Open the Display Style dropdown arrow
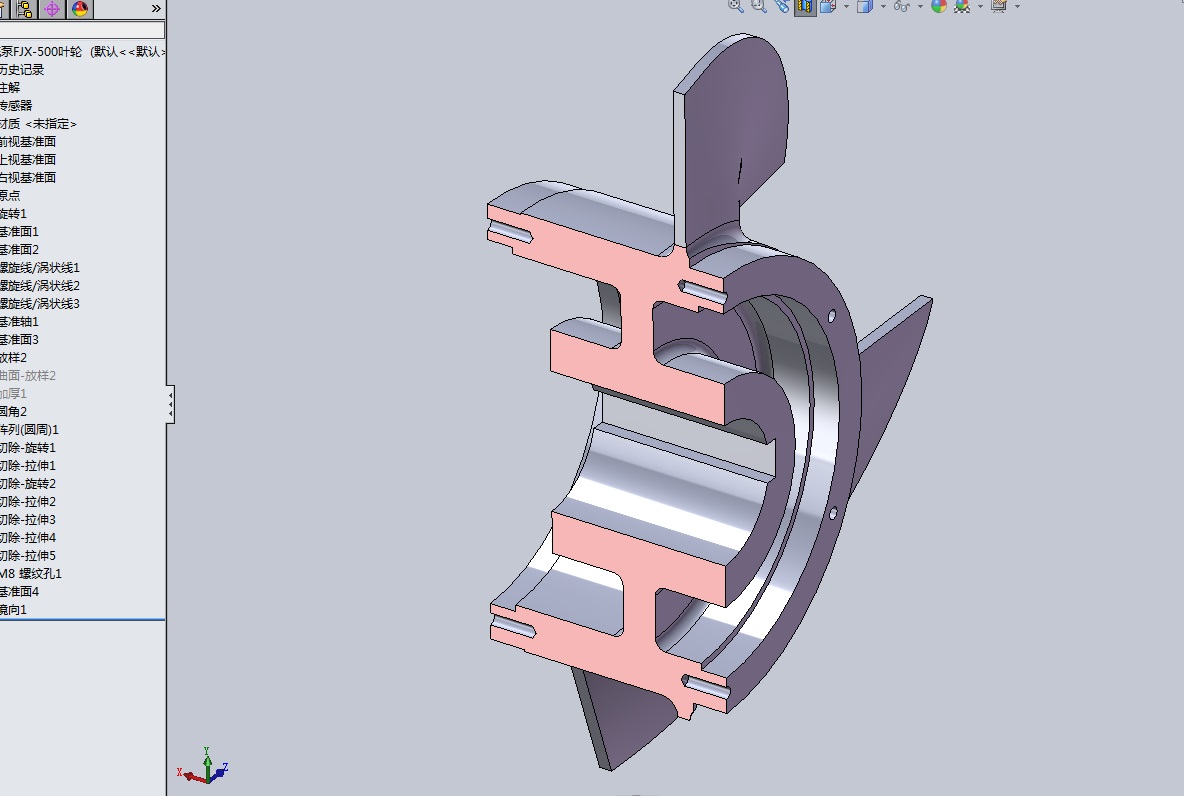 pos(883,7)
